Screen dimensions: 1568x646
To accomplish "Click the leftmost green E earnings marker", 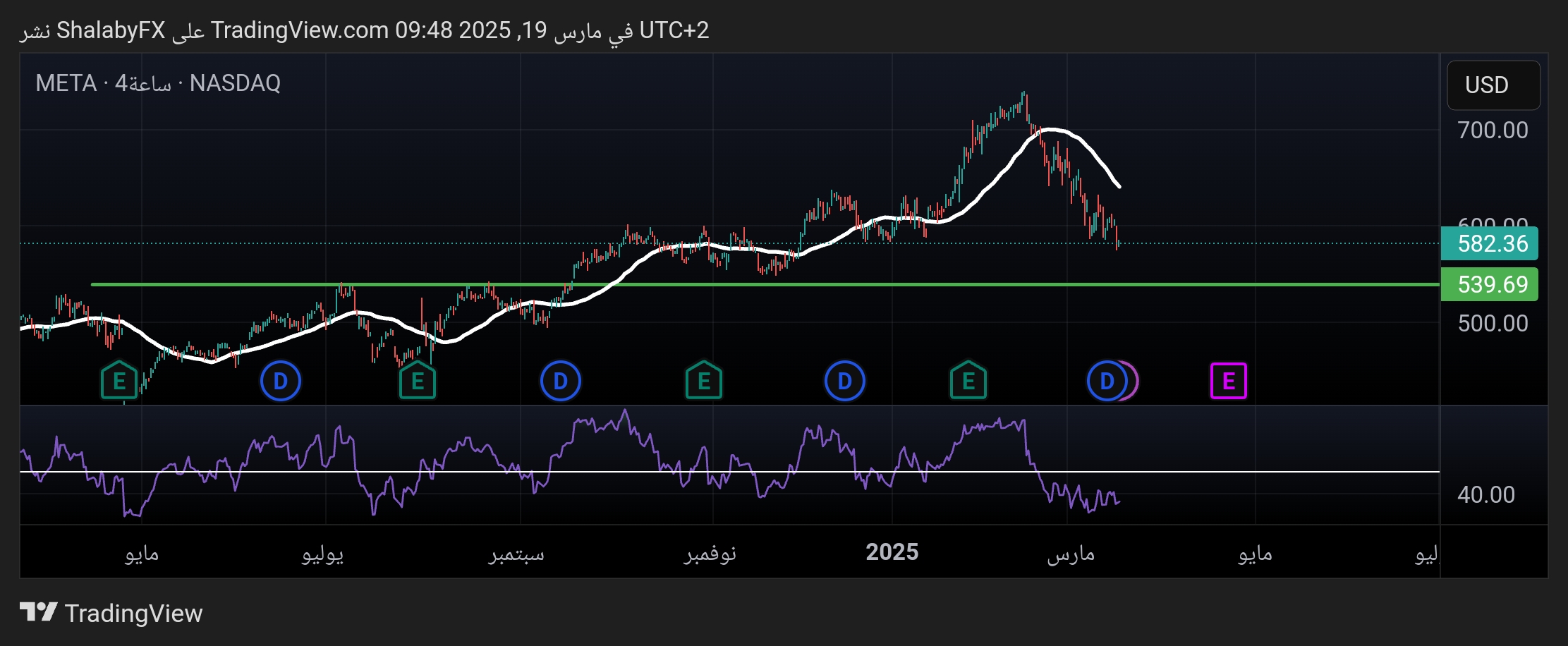I will [119, 381].
